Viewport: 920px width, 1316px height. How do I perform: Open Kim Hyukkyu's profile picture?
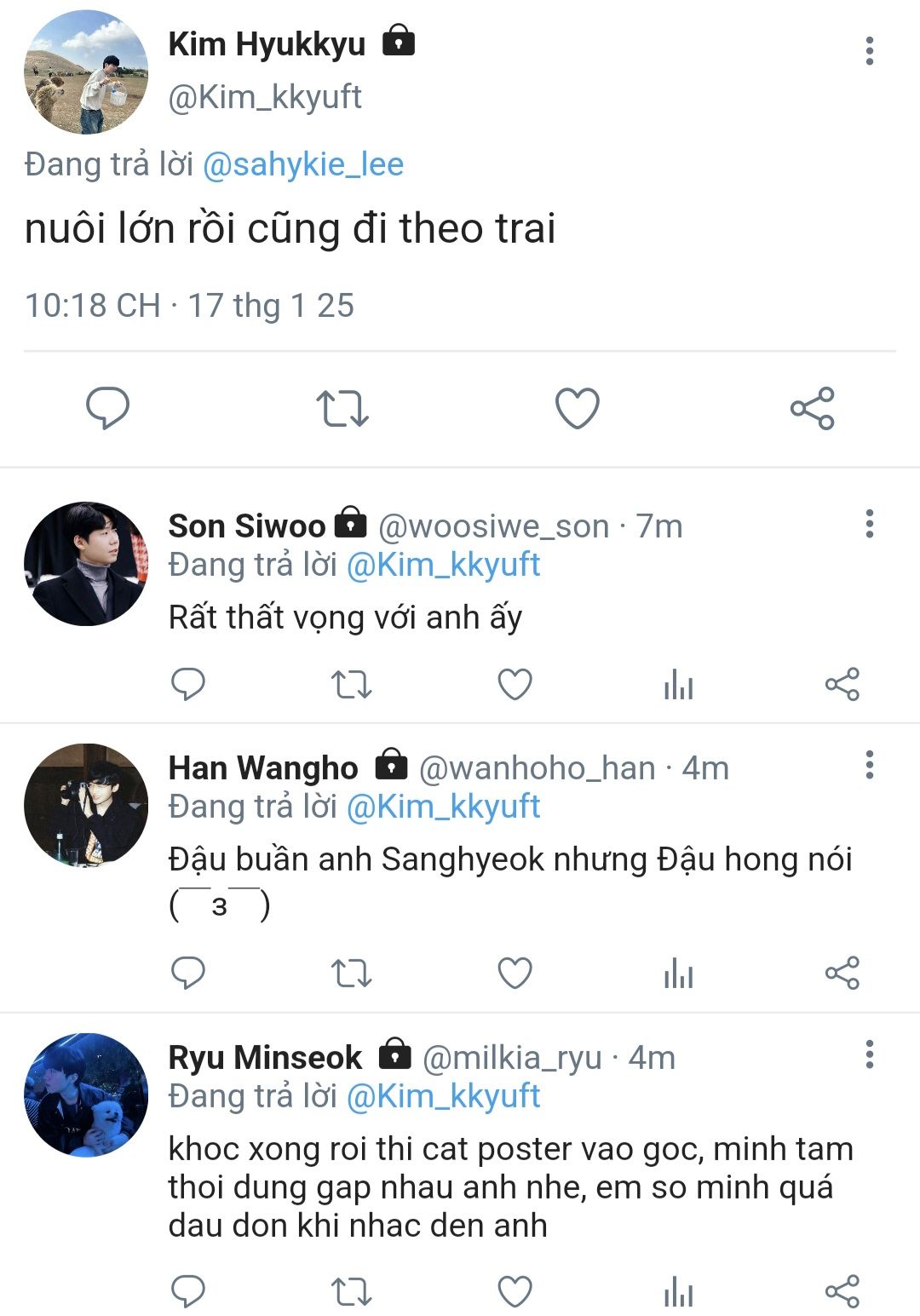point(86,72)
